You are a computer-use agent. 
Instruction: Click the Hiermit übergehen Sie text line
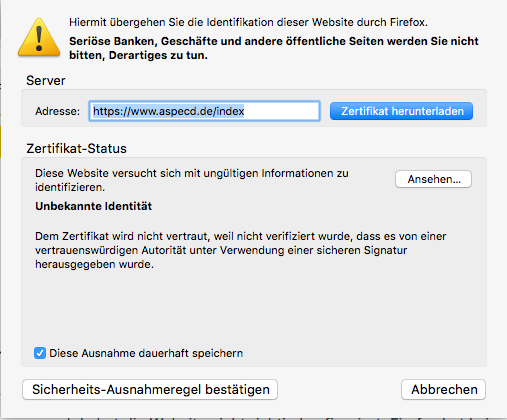[248, 22]
